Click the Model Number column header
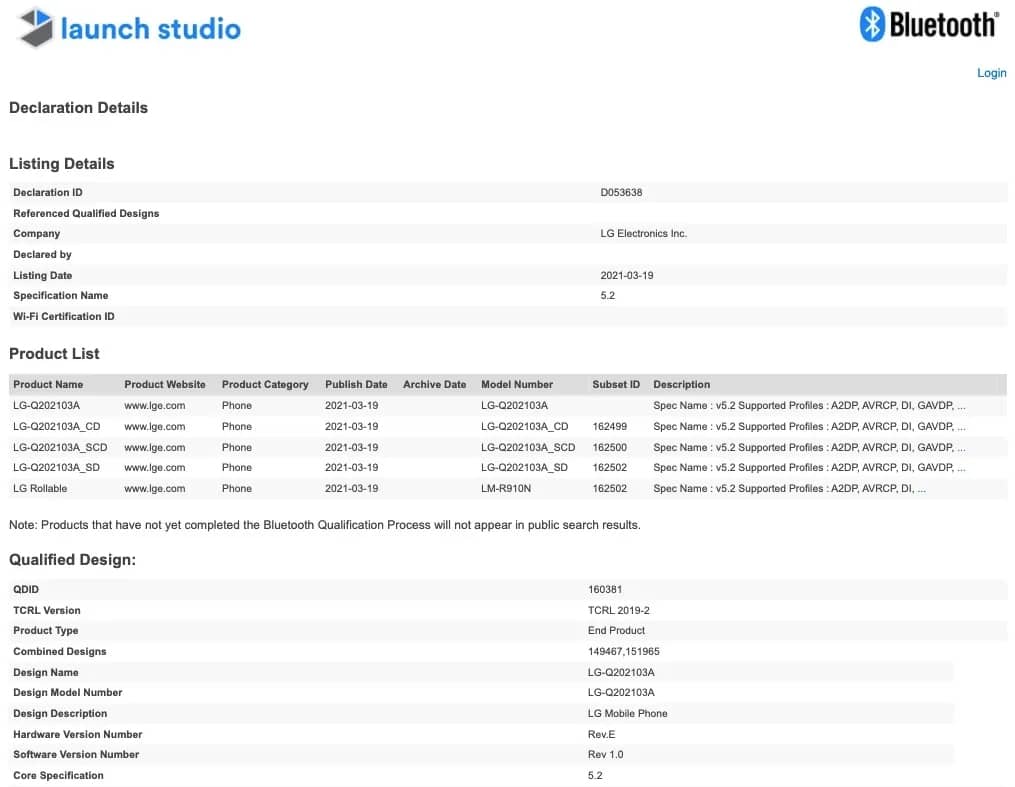The height and width of the screenshot is (787, 1015). coord(516,385)
